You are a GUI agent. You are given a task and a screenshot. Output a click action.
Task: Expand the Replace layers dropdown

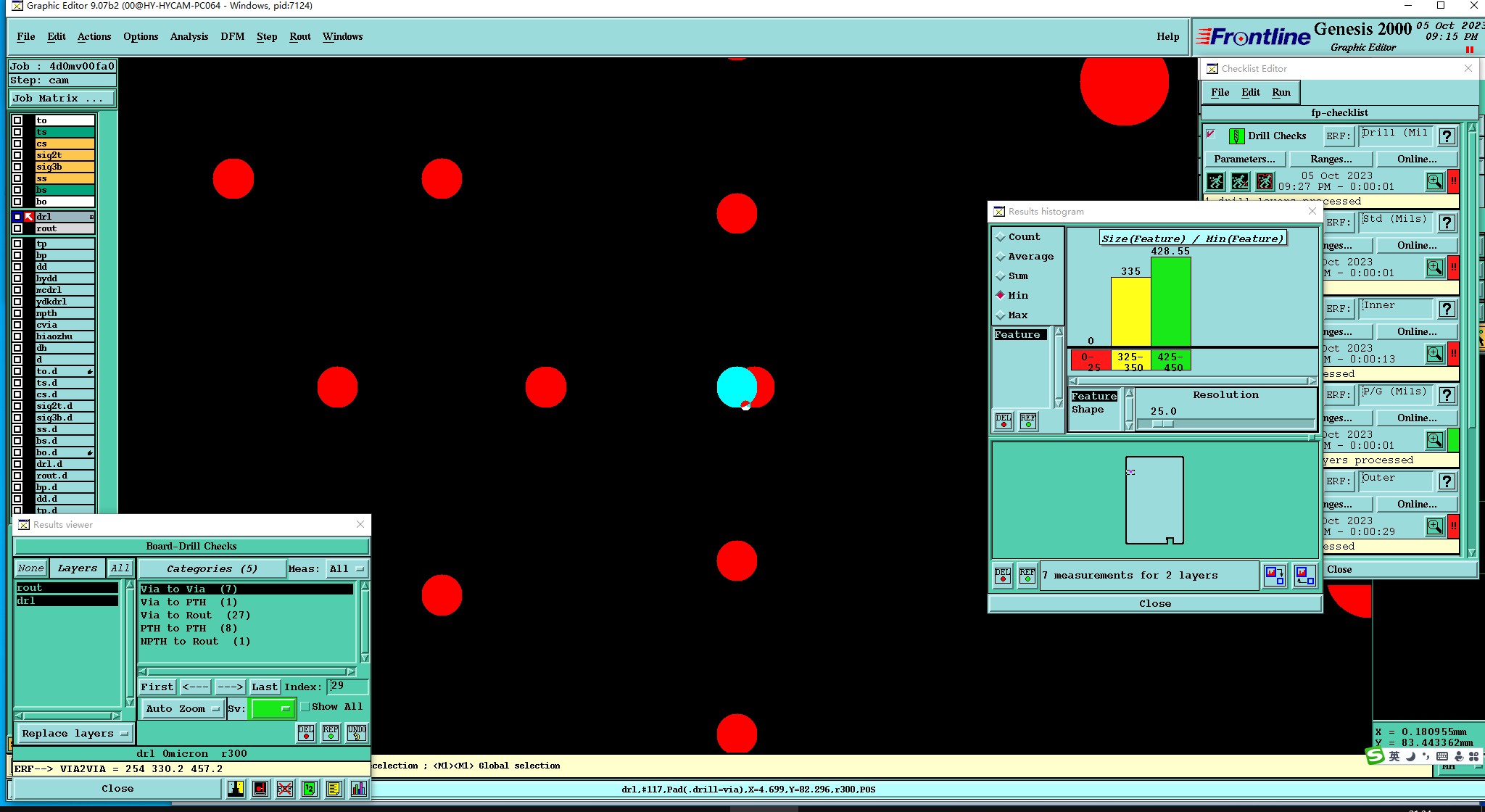coord(75,734)
